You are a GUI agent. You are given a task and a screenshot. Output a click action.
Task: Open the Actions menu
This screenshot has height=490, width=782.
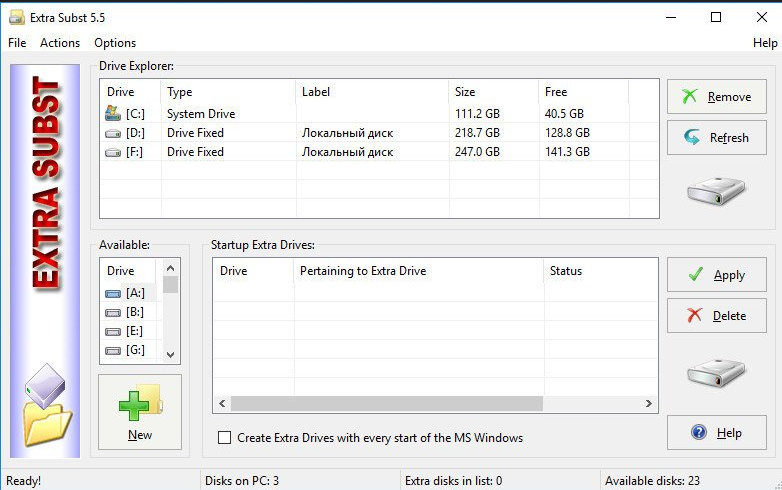pos(60,43)
